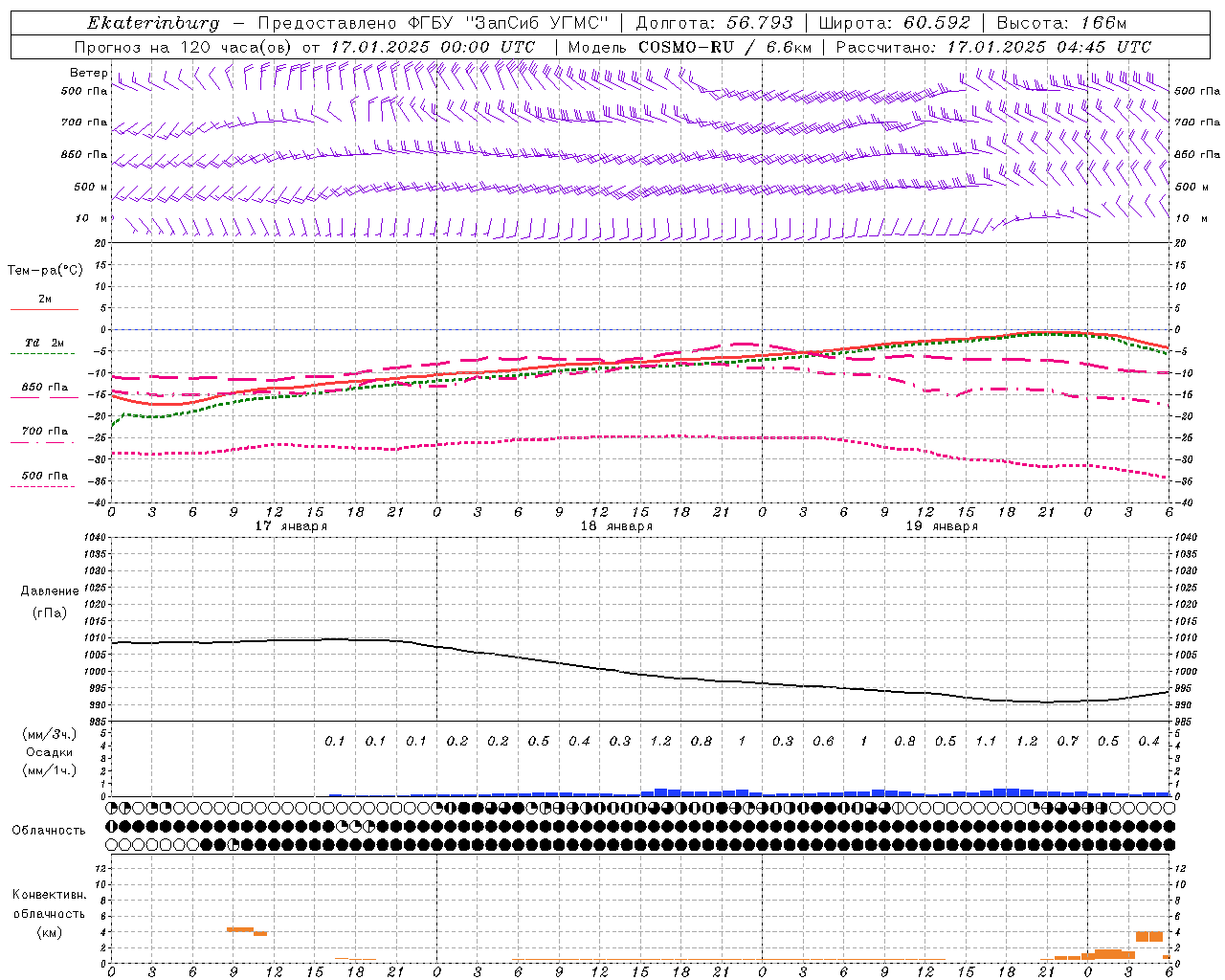Click the 'Модель COSMO-RU / 6.6км' label
This screenshot has height=980, width=1225.
tap(690, 47)
